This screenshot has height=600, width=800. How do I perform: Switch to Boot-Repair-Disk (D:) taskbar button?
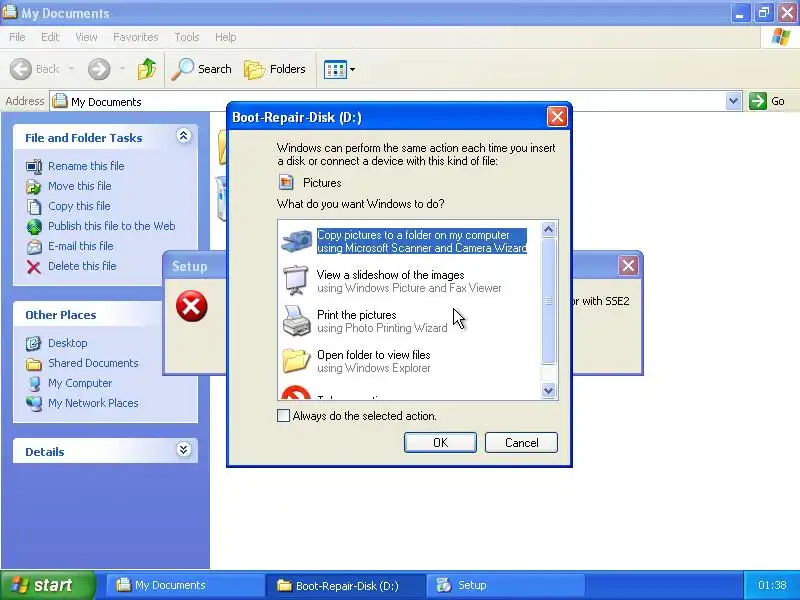point(345,585)
